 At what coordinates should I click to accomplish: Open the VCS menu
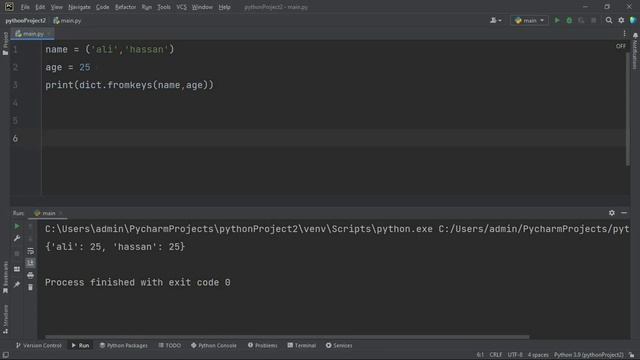pyautogui.click(x=181, y=7)
